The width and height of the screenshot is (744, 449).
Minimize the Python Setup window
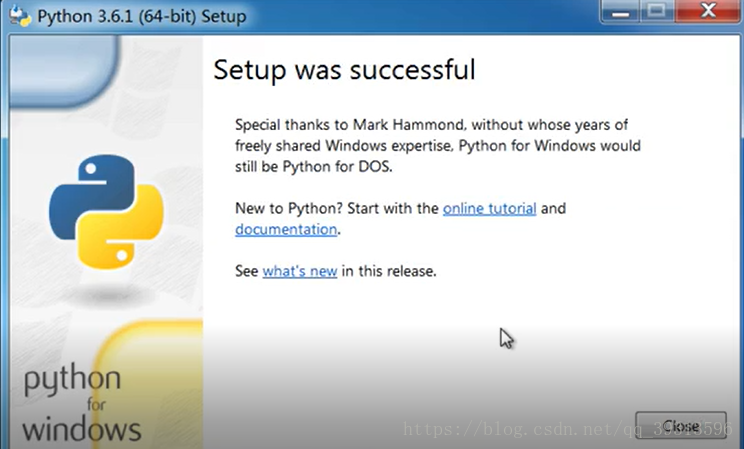click(620, 11)
